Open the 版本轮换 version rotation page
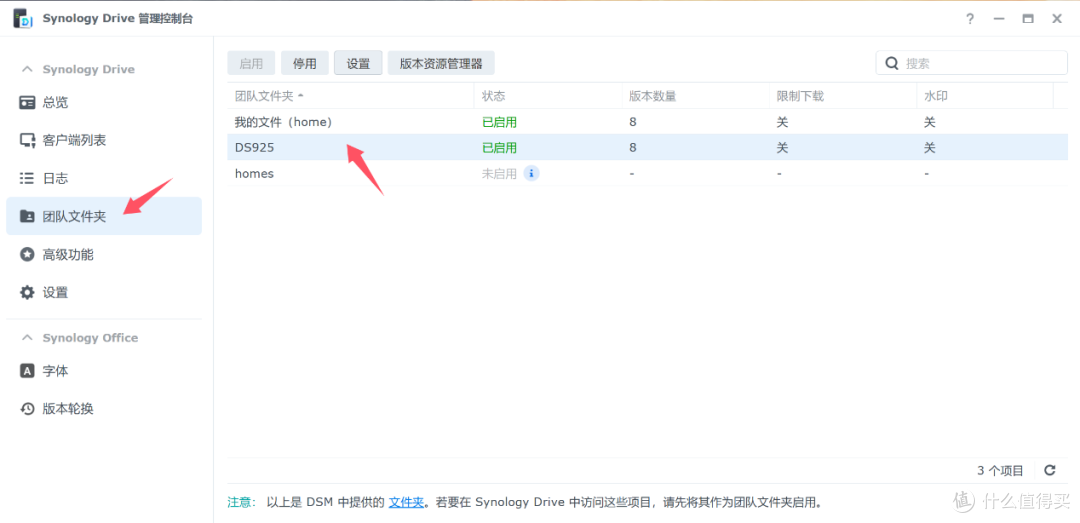This screenshot has width=1080, height=523. [x=103, y=409]
